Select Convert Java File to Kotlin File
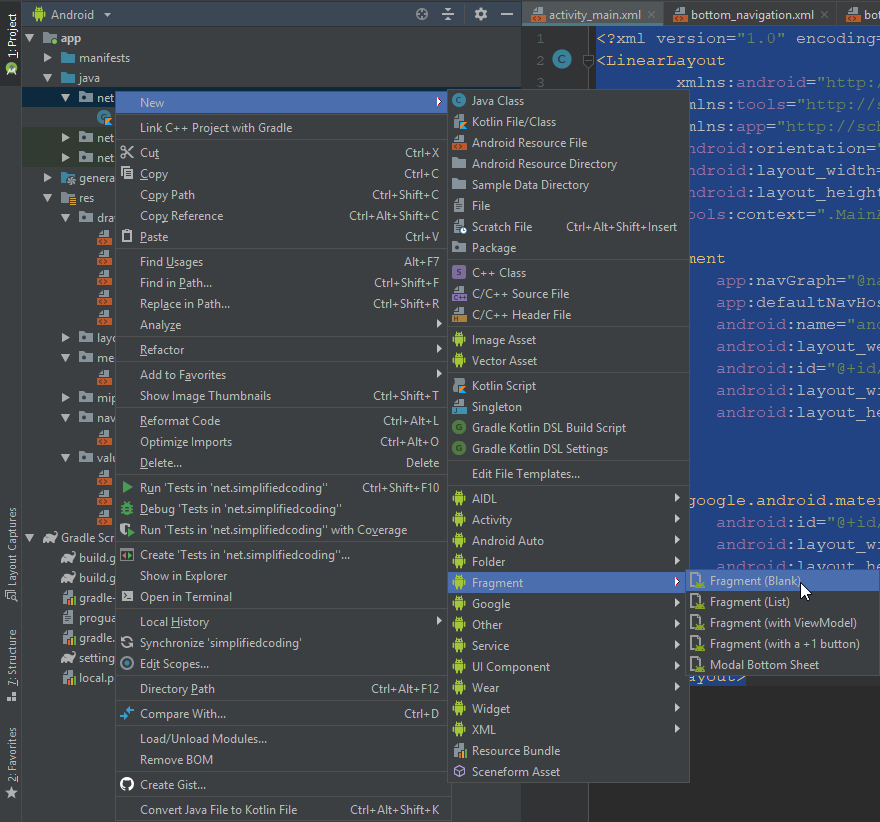The width and height of the screenshot is (880, 822). (x=282, y=810)
